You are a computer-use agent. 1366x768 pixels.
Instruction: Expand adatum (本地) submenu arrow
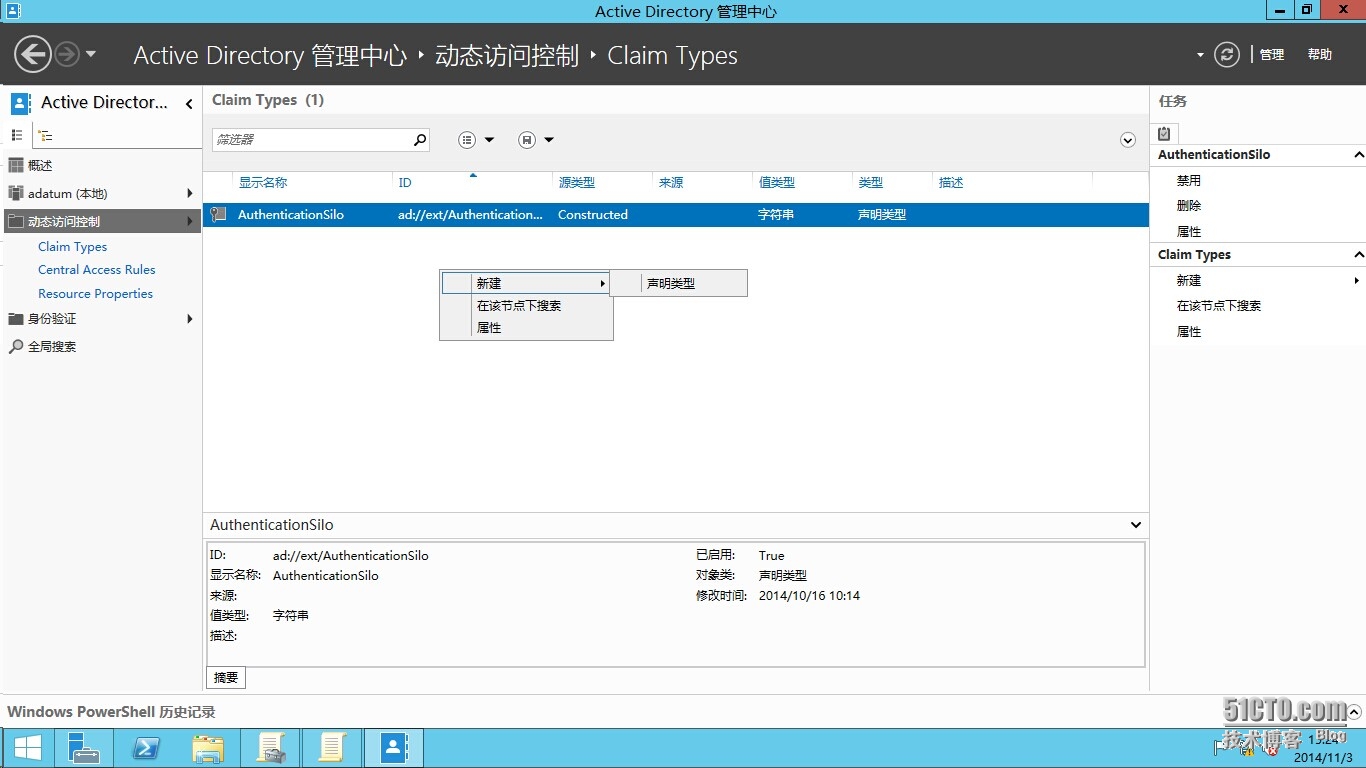pyautogui.click(x=189, y=194)
